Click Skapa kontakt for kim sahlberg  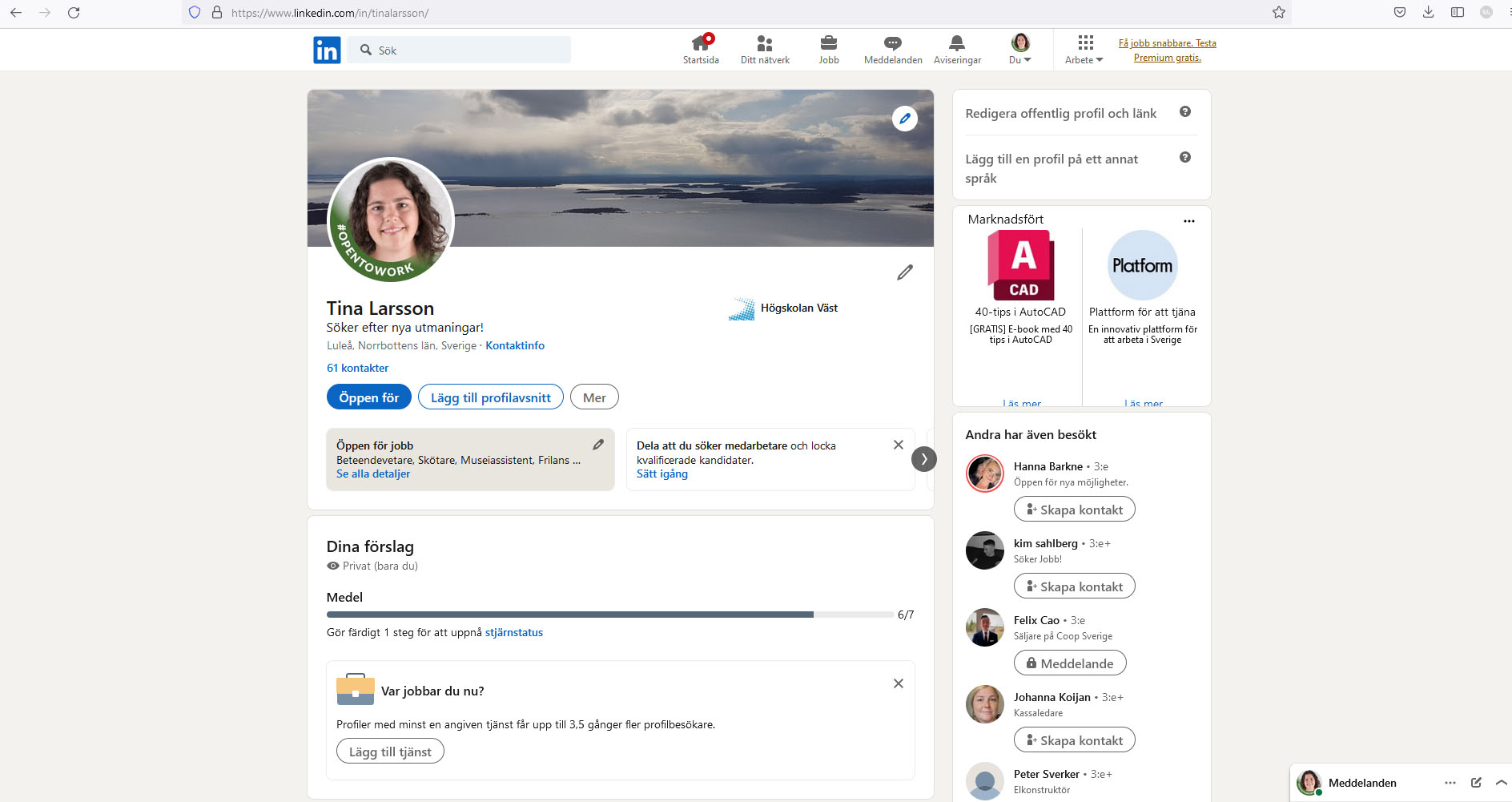pyautogui.click(x=1075, y=586)
